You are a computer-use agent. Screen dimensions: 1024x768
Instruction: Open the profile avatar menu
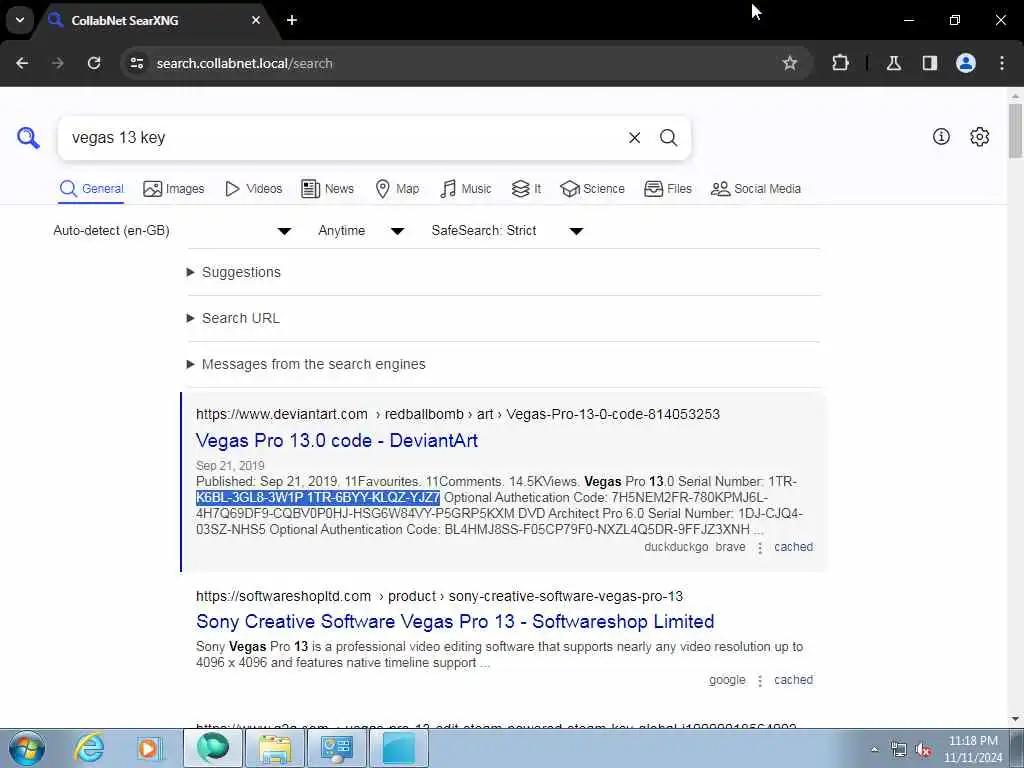point(966,63)
